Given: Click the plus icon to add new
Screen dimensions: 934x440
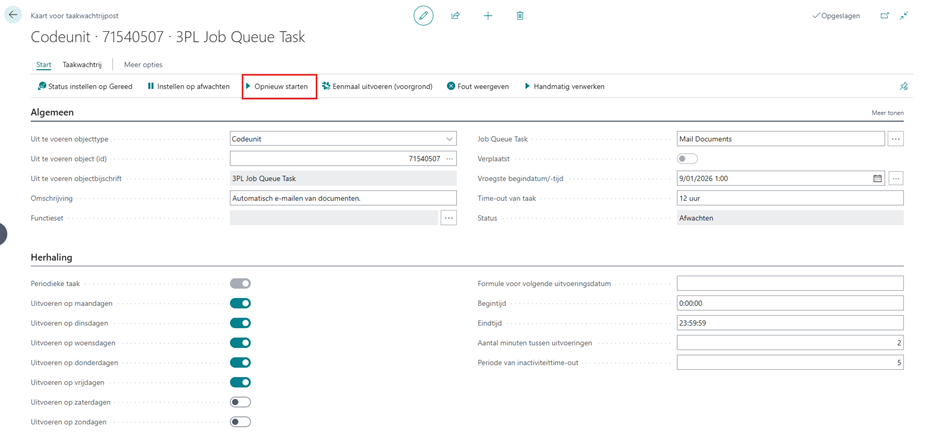Looking at the screenshot, I should (488, 16).
